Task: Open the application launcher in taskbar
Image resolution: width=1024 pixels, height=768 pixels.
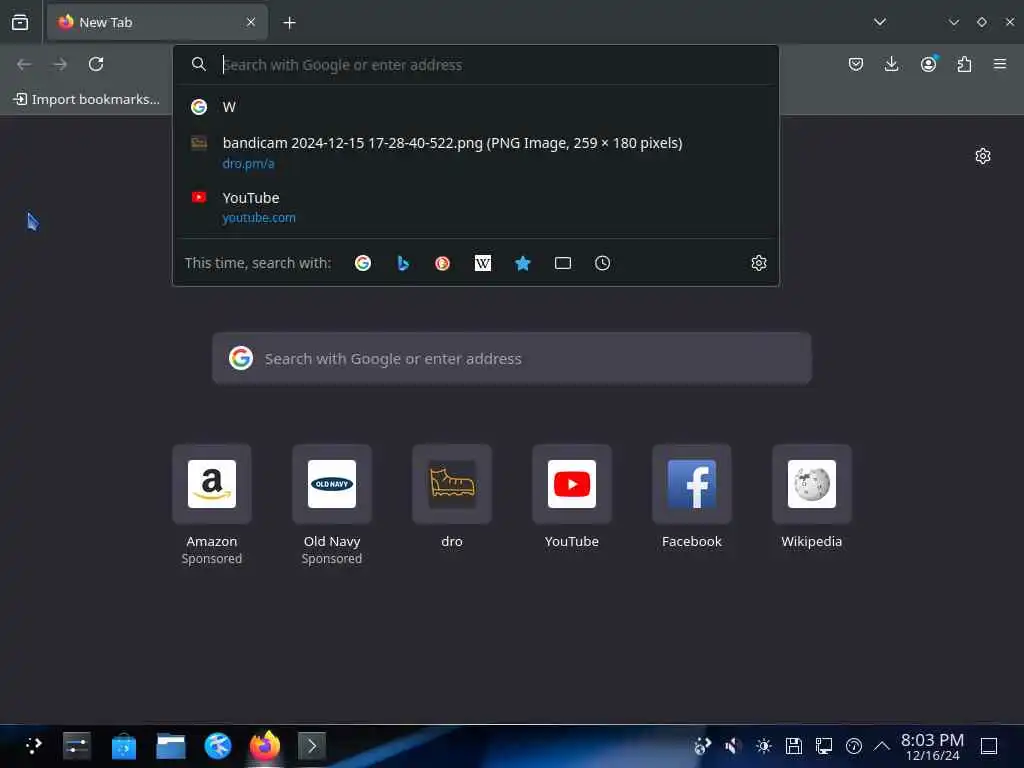Action: click(33, 746)
